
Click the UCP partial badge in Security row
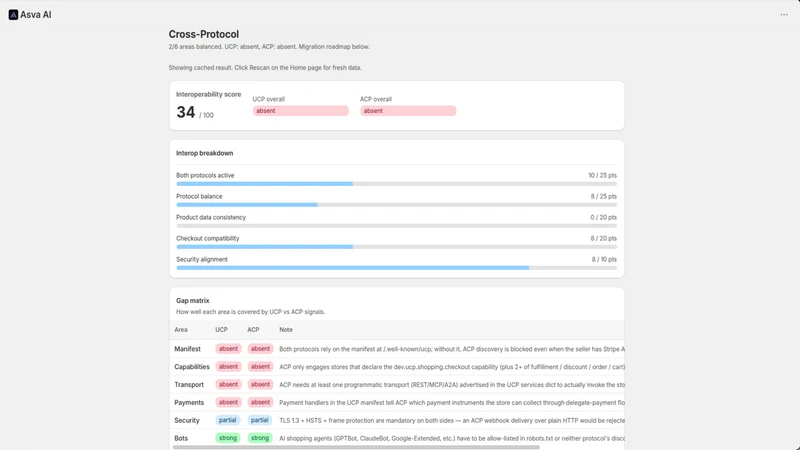[228, 420]
